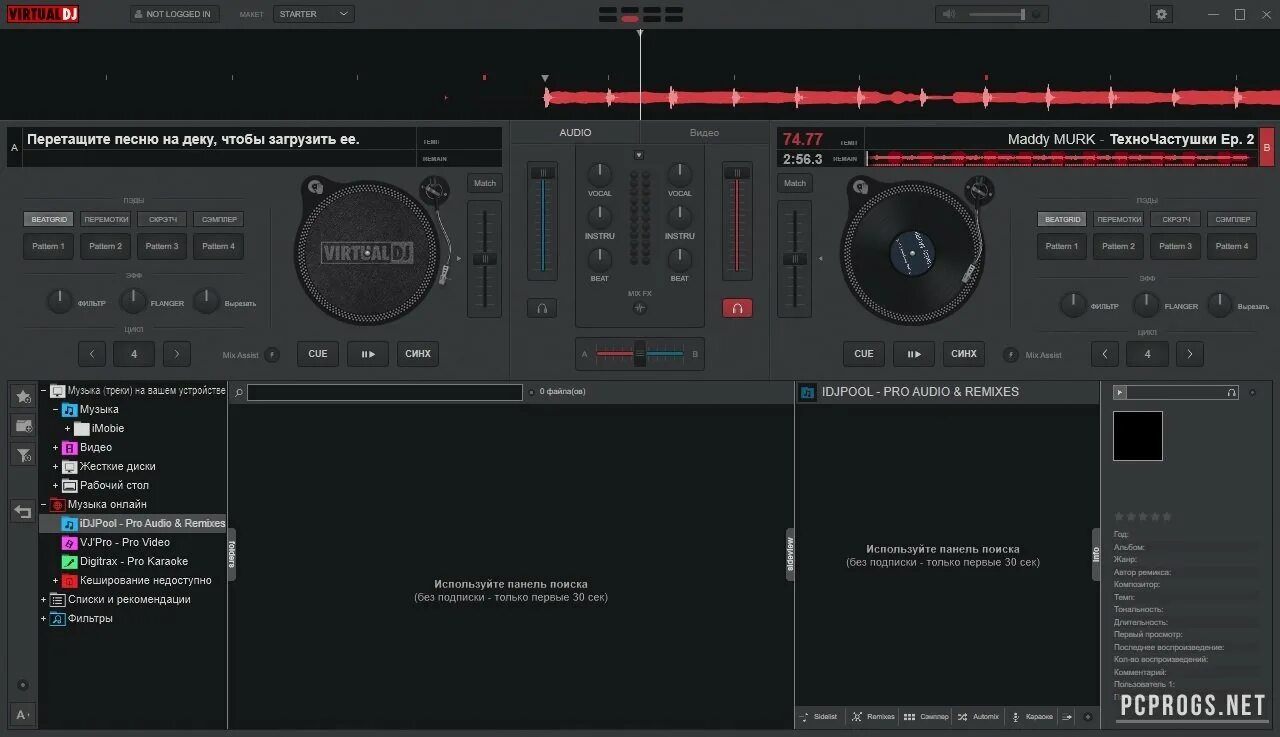This screenshot has width=1280, height=737.
Task: Open the STARTER layout dropdown
Action: tap(313, 14)
